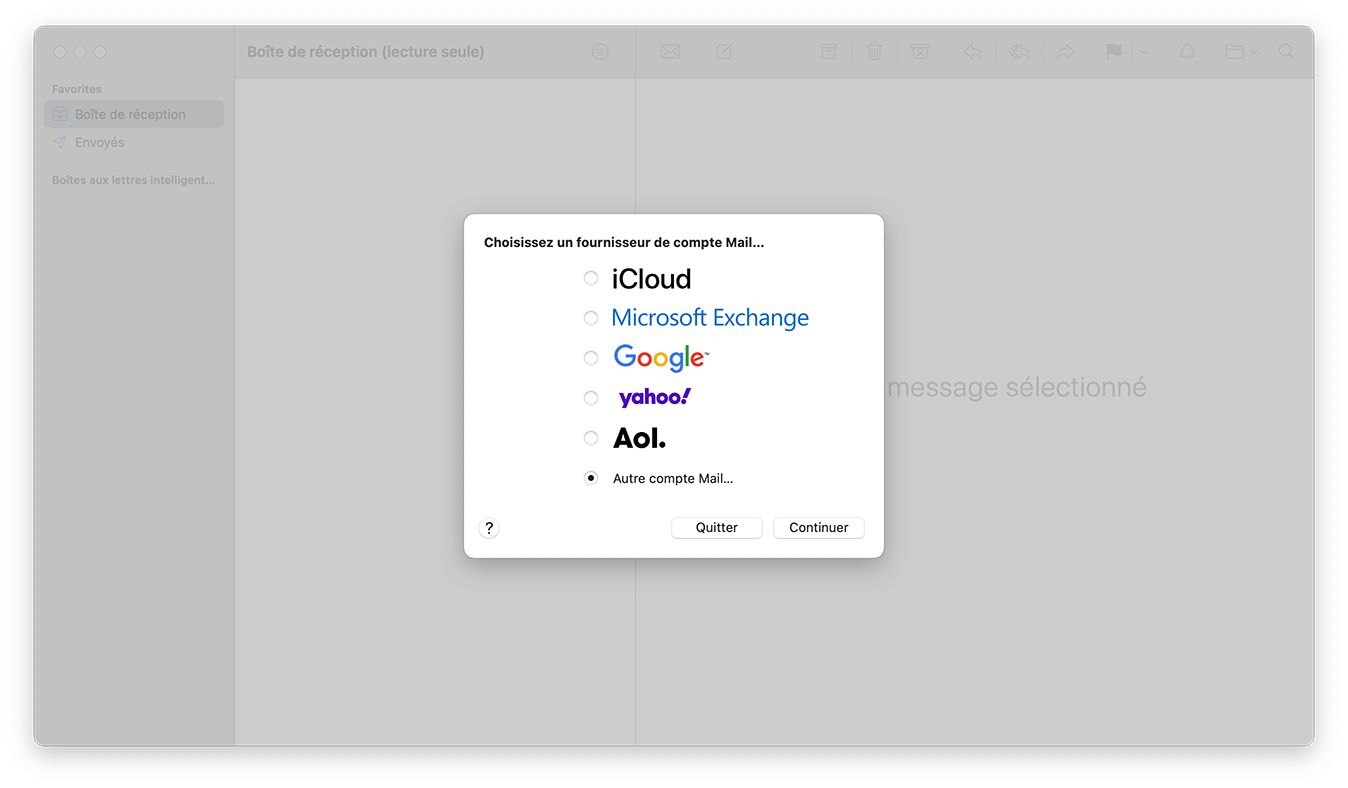Select the Google account radio button

[x=591, y=358]
